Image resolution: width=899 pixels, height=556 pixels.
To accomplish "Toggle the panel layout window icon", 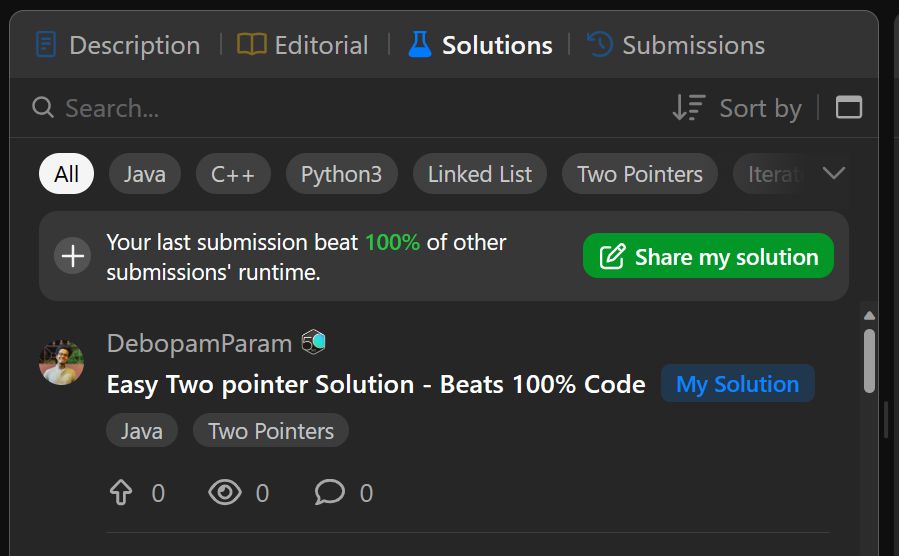I will click(849, 107).
